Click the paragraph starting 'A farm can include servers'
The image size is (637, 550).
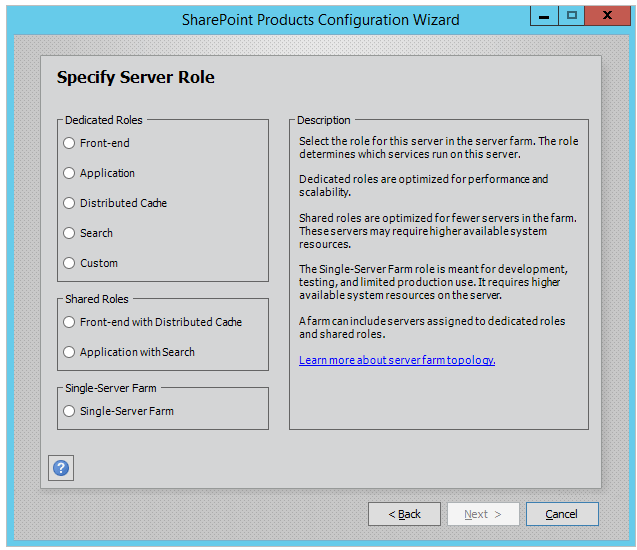(432, 328)
